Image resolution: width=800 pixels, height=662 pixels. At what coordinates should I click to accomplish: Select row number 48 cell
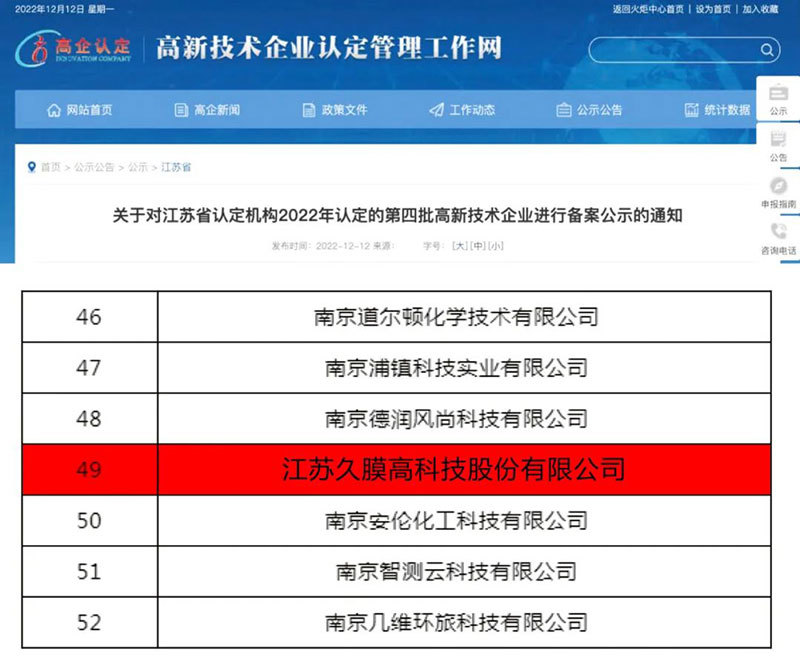click(x=89, y=419)
